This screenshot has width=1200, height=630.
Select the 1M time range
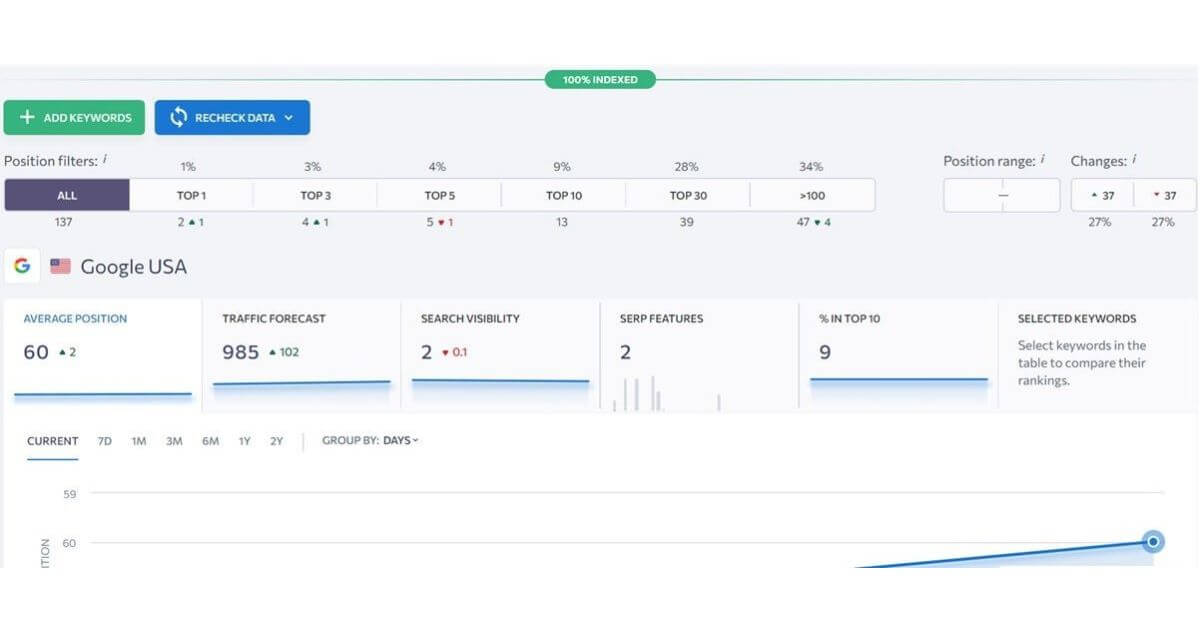click(x=139, y=441)
